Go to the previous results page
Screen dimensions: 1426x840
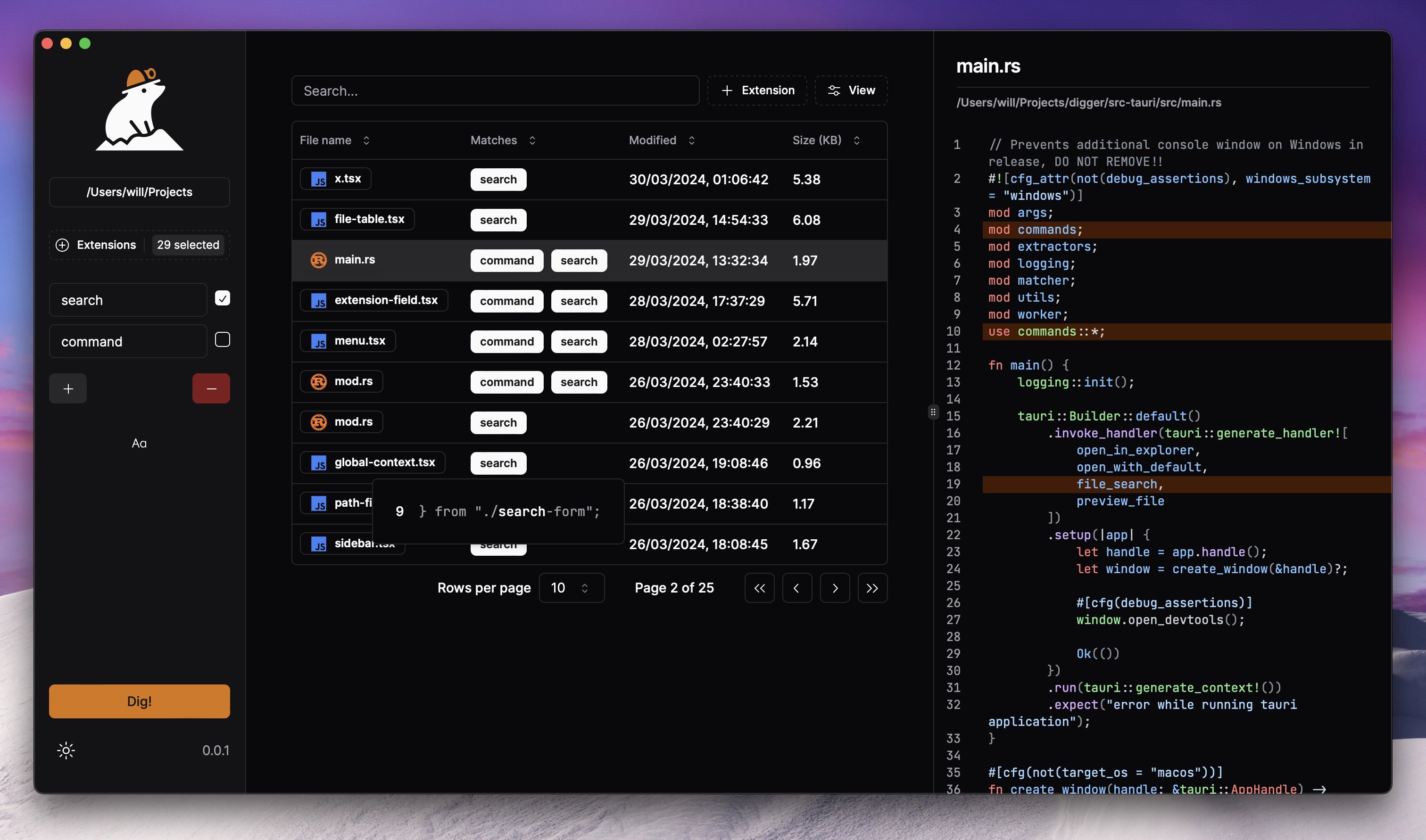coord(797,588)
